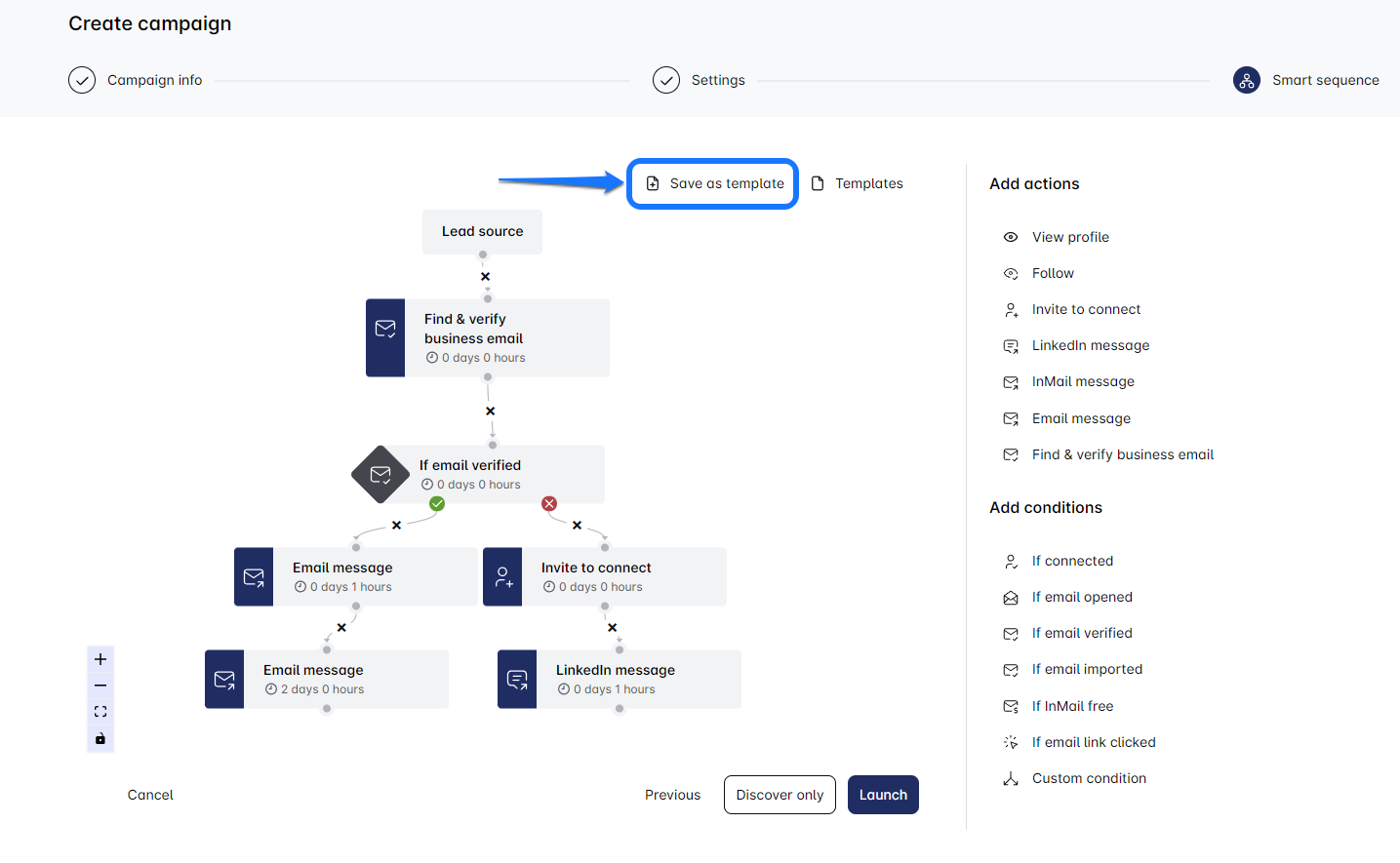The height and width of the screenshot is (863, 1400).
Task: Launch the campaign
Action: [883, 795]
